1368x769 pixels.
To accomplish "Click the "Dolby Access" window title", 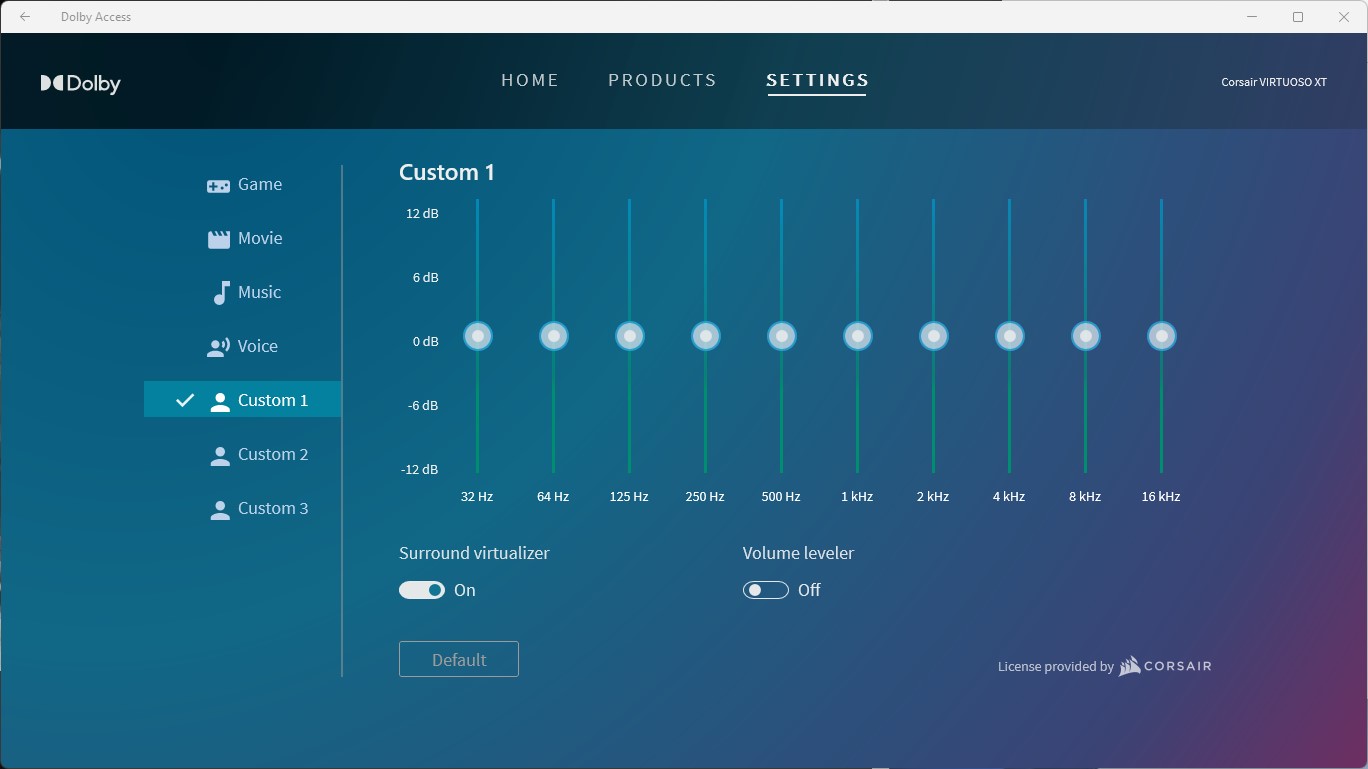I will (96, 17).
